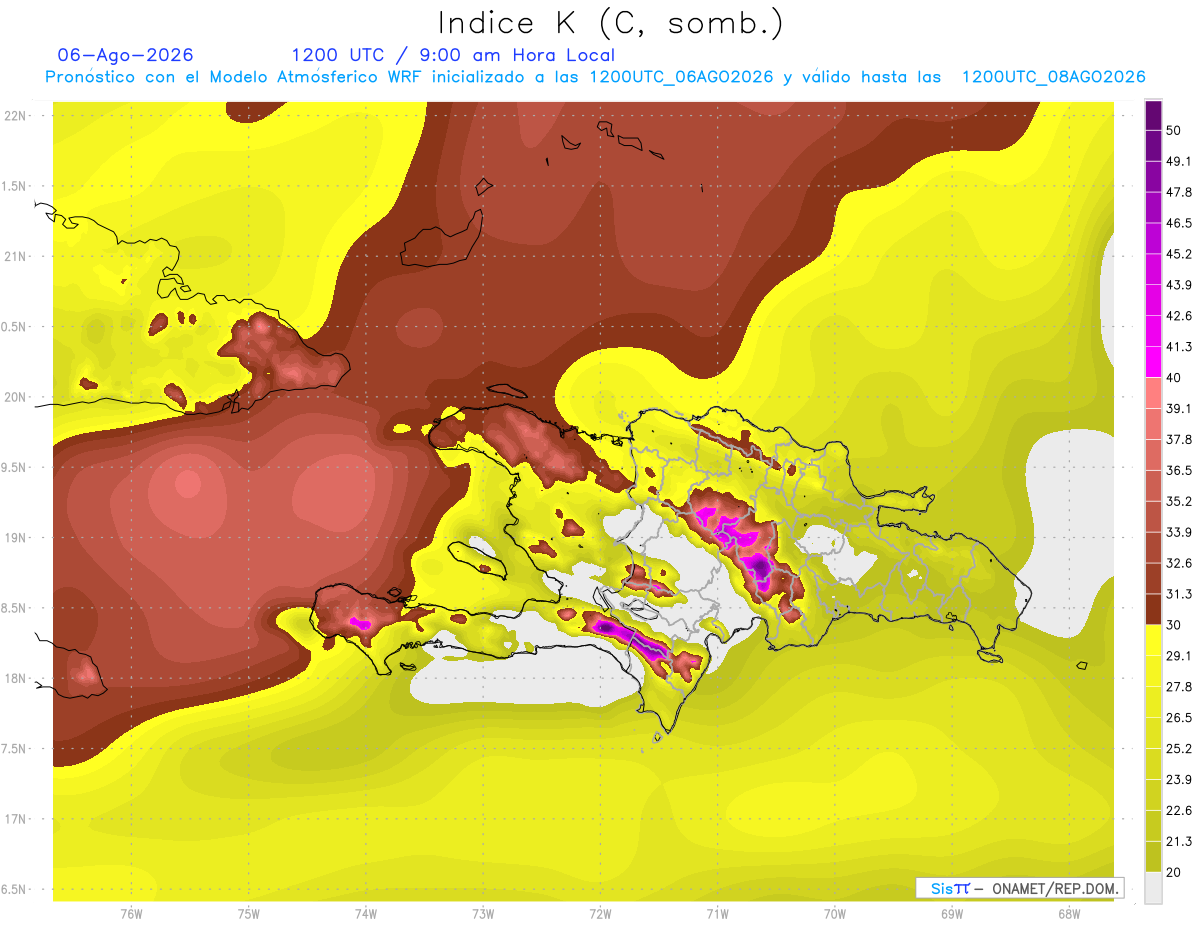Click the legend value '32.6'
The width and height of the screenshot is (1200, 927).
click(x=1179, y=563)
